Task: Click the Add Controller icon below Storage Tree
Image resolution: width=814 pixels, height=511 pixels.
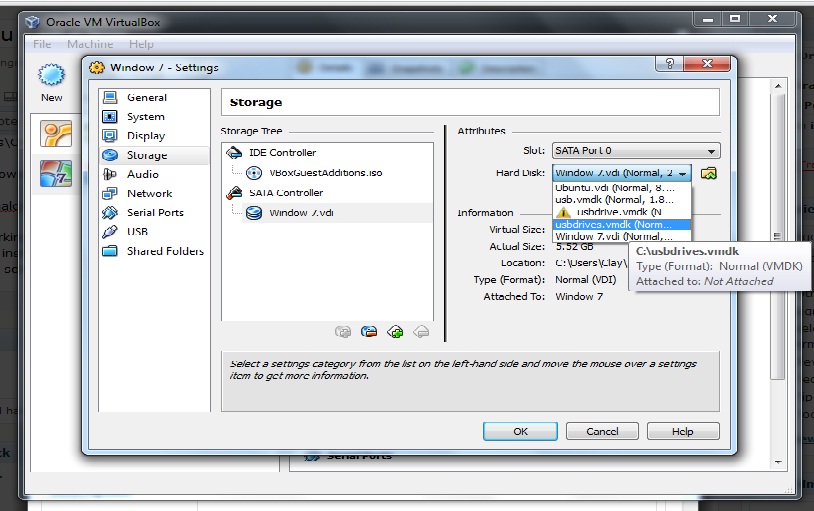Action: tap(344, 332)
